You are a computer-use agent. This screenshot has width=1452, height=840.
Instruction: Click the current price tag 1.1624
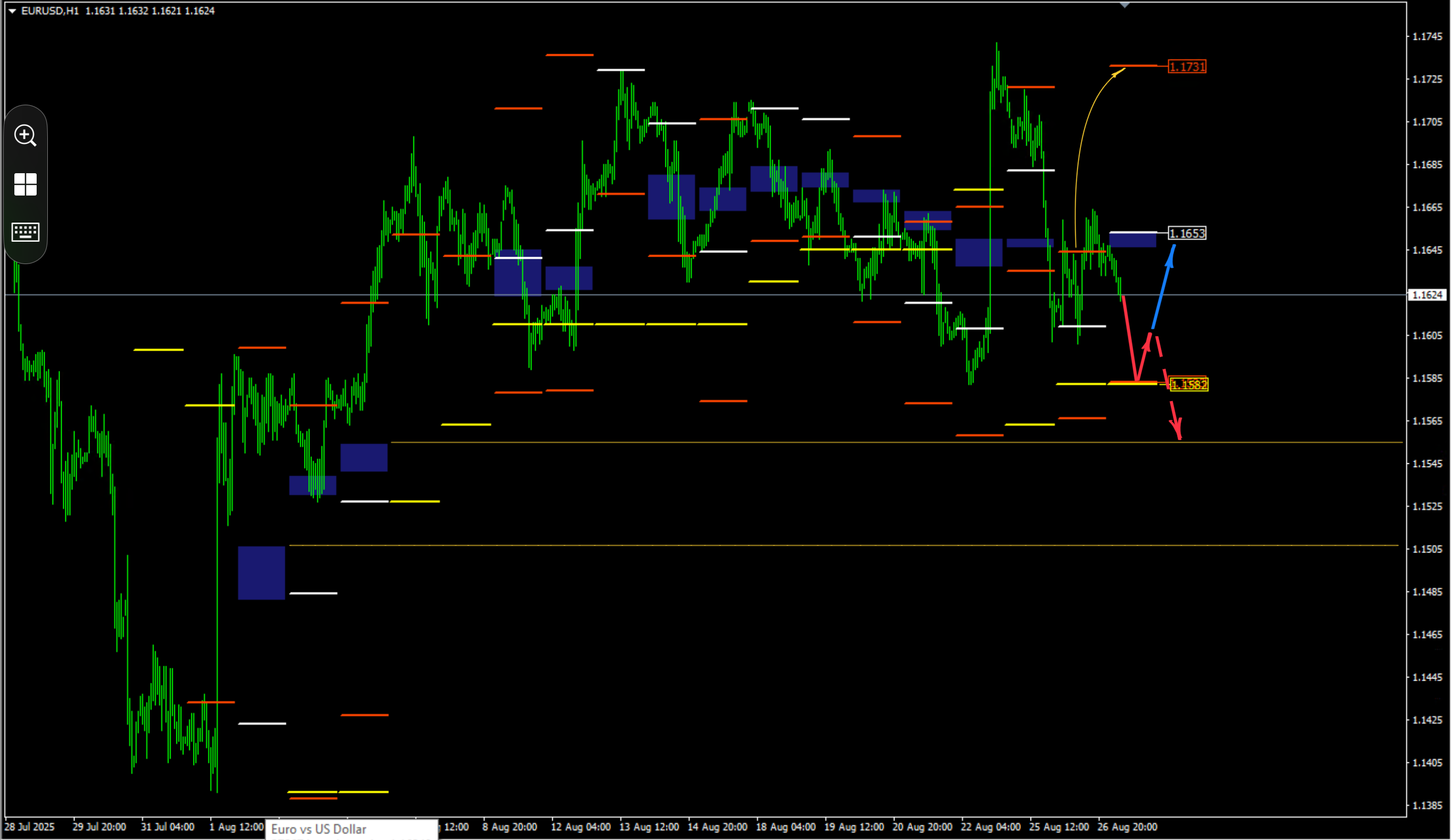coord(1427,295)
